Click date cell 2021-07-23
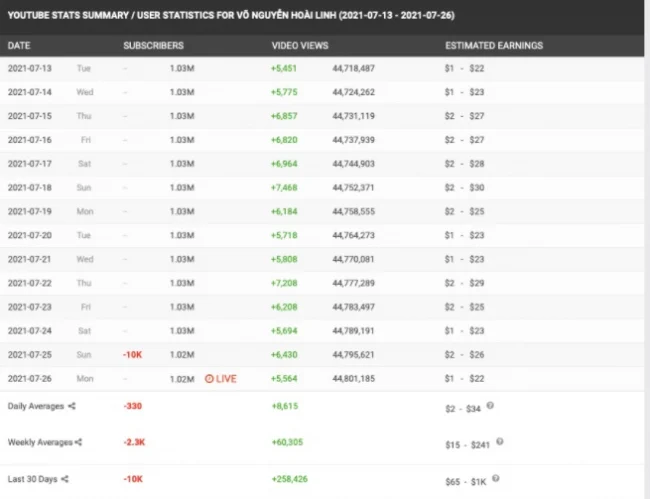This screenshot has height=499, width=650. (x=30, y=307)
